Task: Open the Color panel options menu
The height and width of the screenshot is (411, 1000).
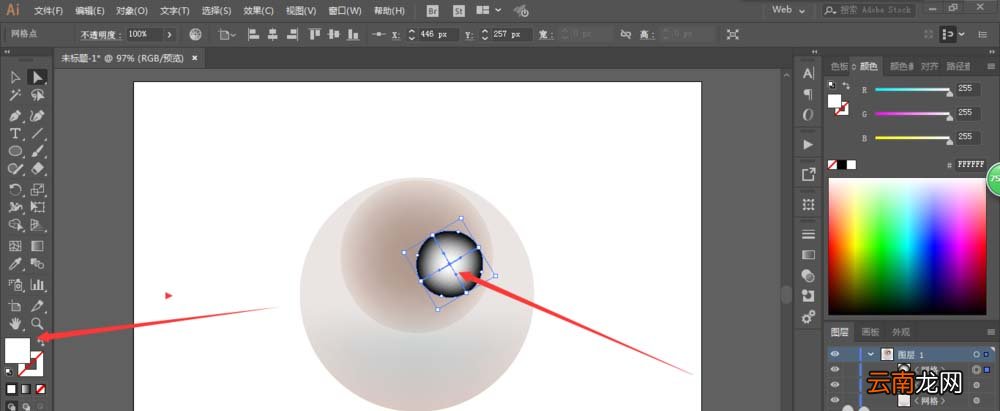Action: [x=990, y=66]
